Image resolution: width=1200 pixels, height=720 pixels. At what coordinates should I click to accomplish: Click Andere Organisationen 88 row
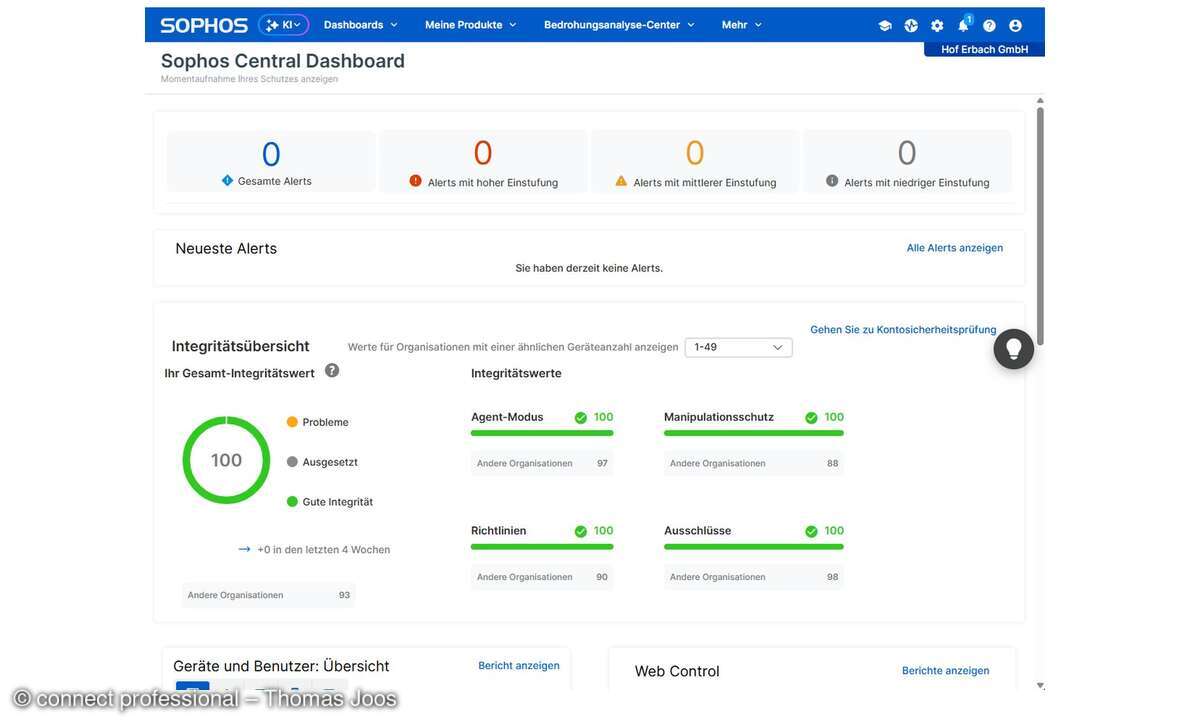pos(754,463)
